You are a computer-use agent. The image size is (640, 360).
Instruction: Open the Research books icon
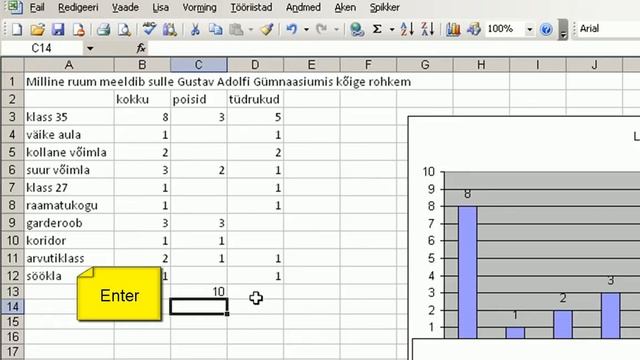[x=169, y=29]
